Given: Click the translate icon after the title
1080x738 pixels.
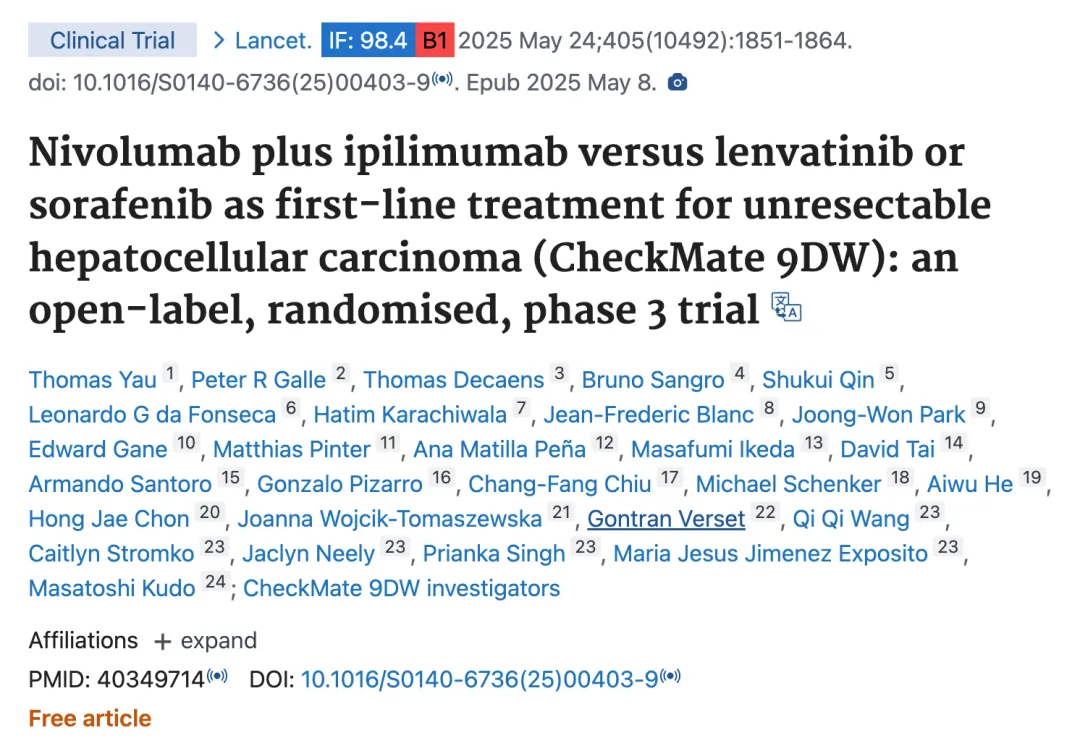Looking at the screenshot, I should (786, 307).
